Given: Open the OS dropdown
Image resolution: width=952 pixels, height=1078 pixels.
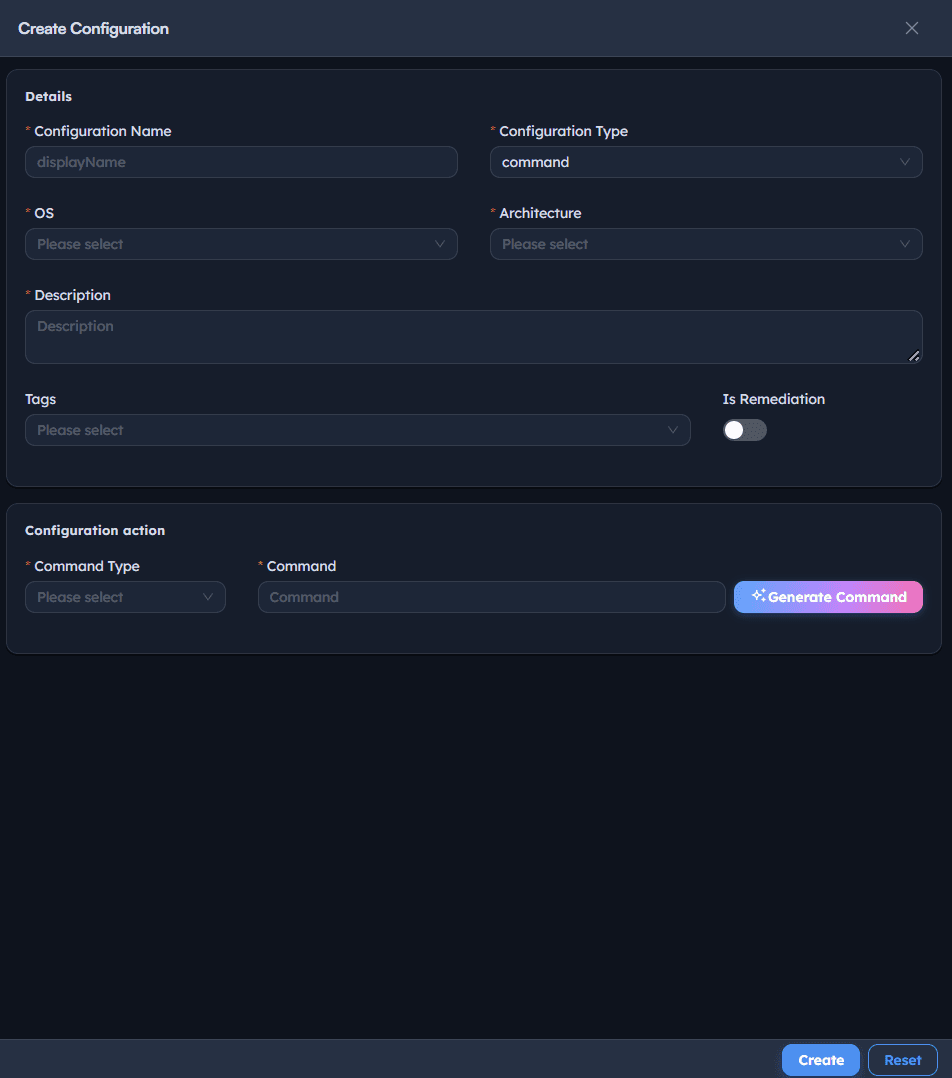Looking at the screenshot, I should pyautogui.click(x=241, y=244).
